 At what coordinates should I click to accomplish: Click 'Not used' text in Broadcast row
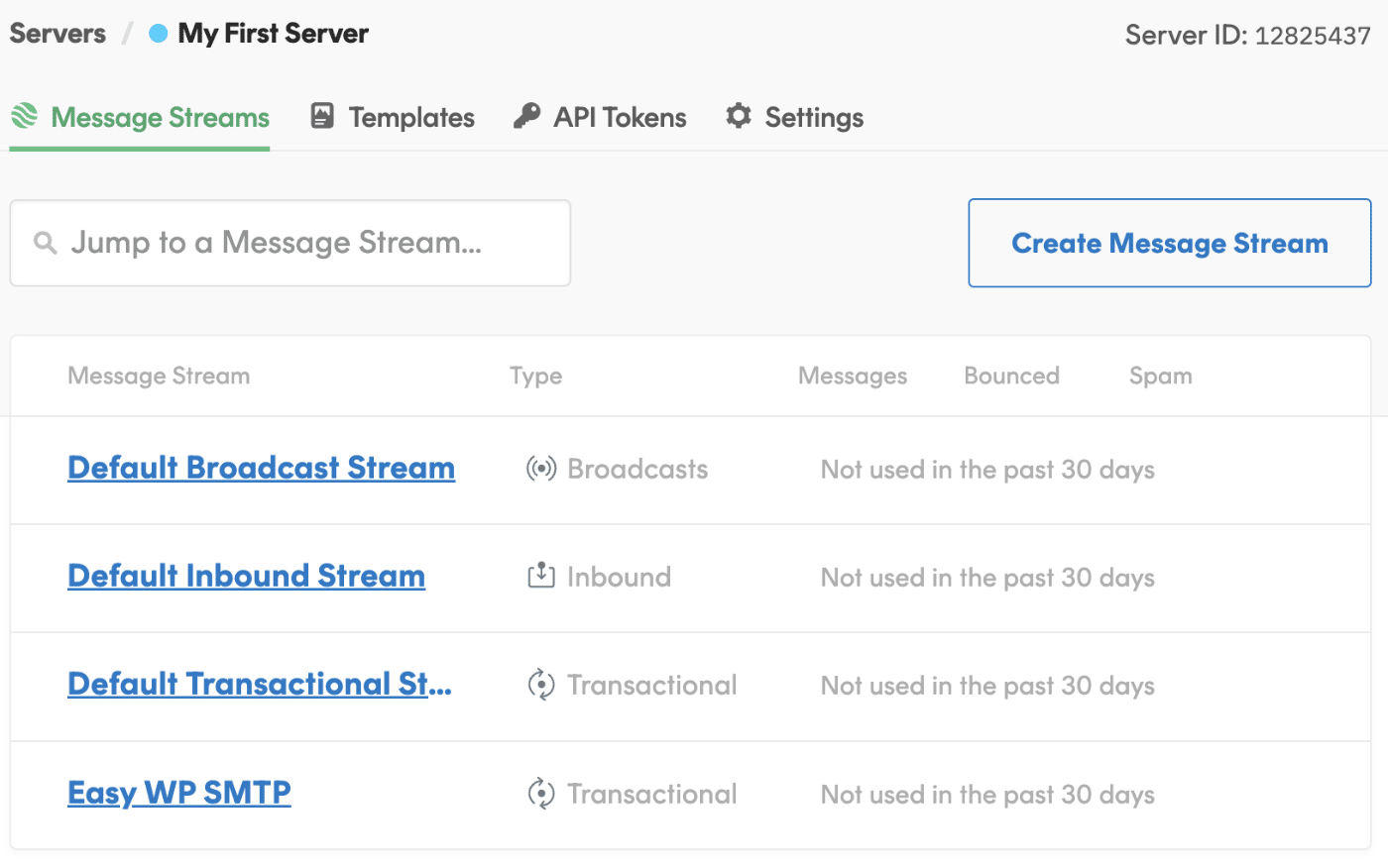987,470
